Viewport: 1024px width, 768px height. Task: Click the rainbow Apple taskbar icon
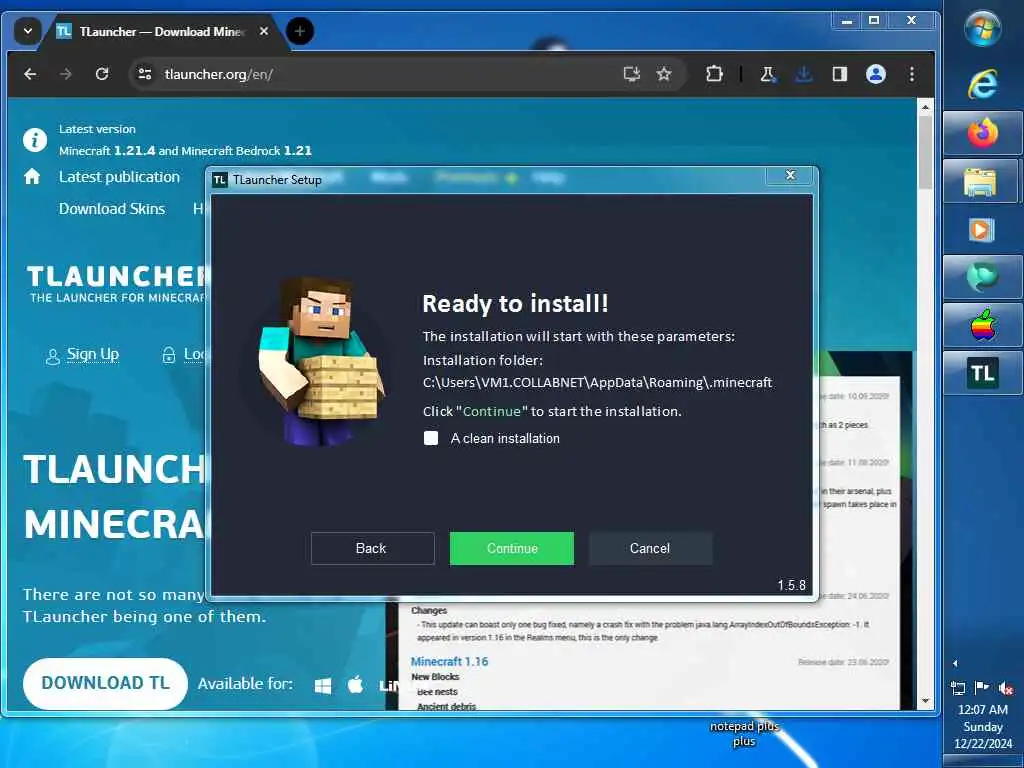coord(982,325)
